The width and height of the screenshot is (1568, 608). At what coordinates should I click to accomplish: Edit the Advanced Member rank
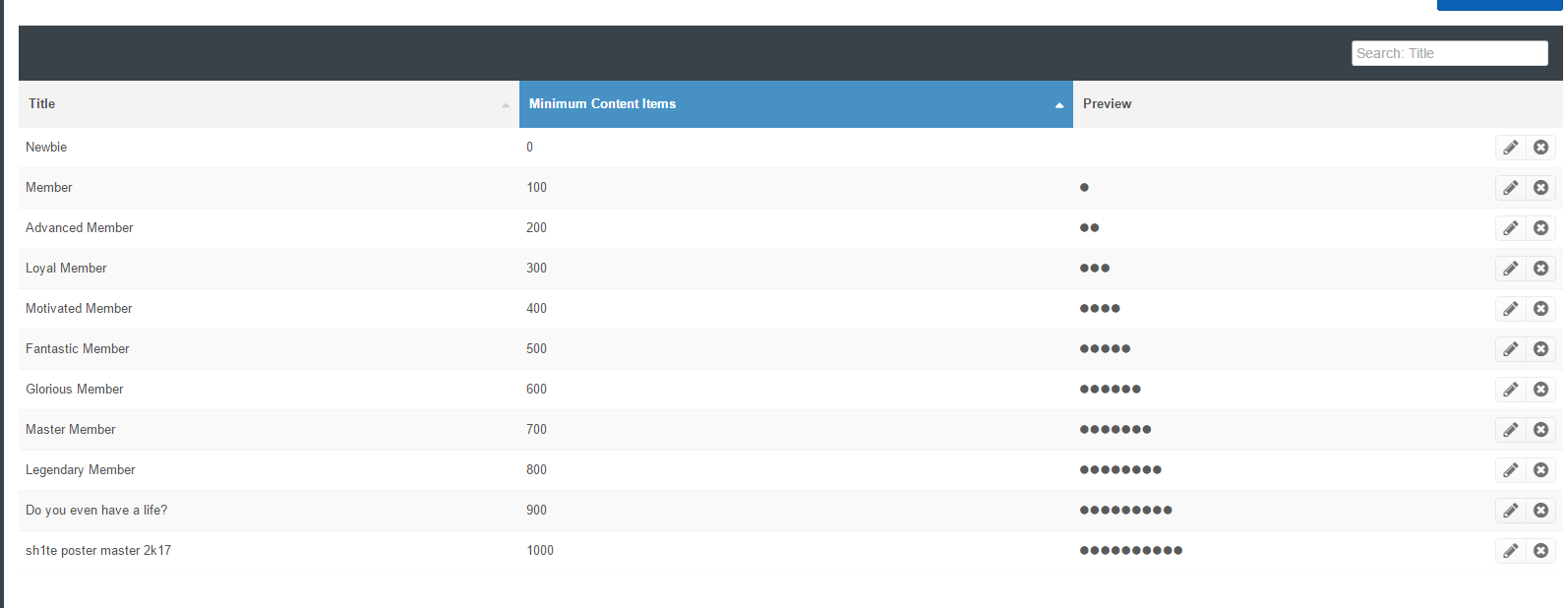pos(1511,228)
